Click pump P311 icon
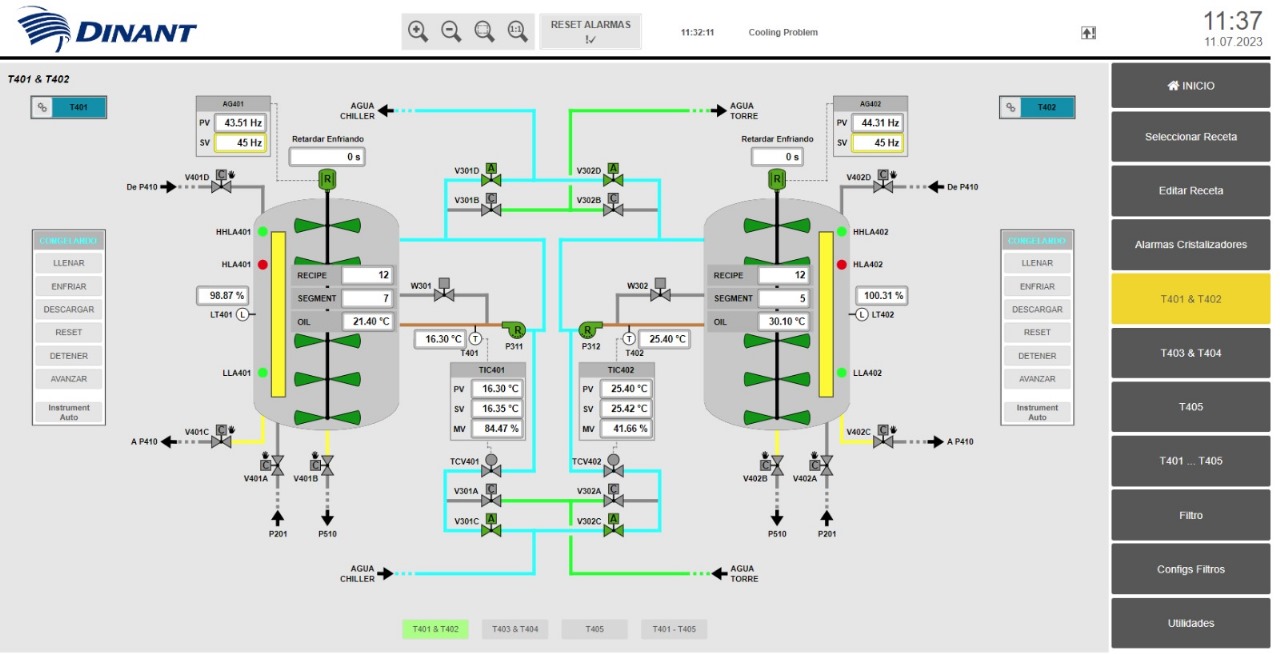Image resolution: width=1280 pixels, height=654 pixels. point(515,329)
